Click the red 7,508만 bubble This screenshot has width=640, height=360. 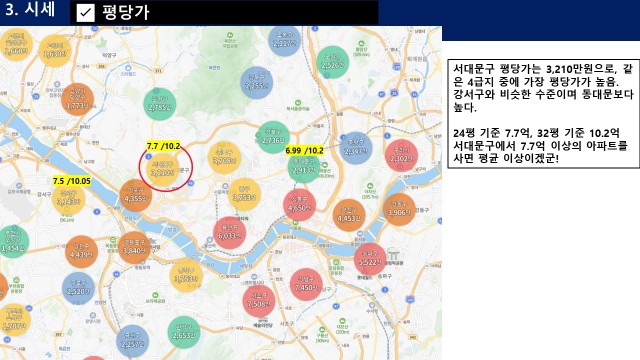coord(258,301)
